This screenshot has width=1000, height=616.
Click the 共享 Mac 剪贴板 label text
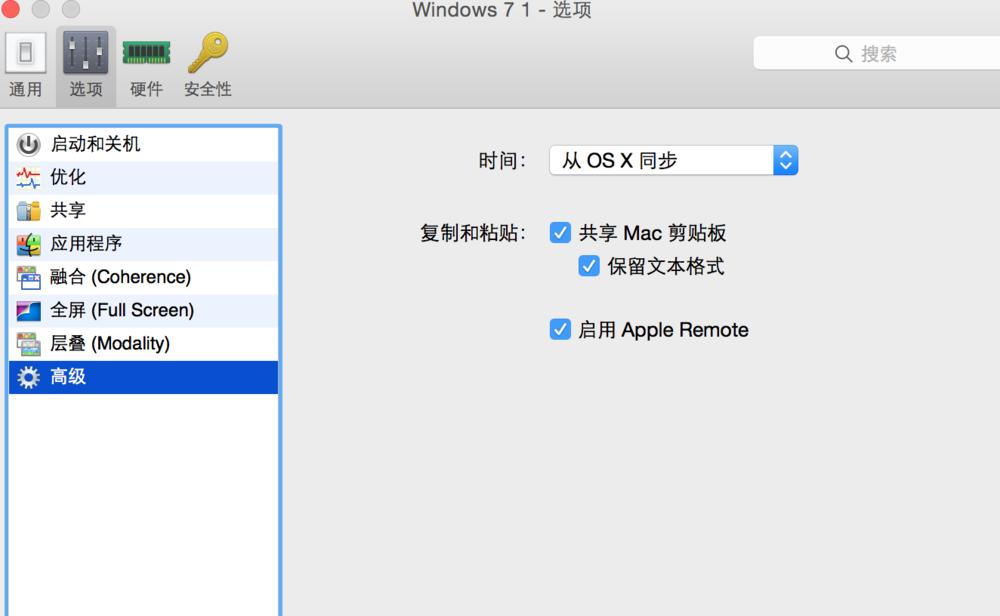pyautogui.click(x=652, y=233)
